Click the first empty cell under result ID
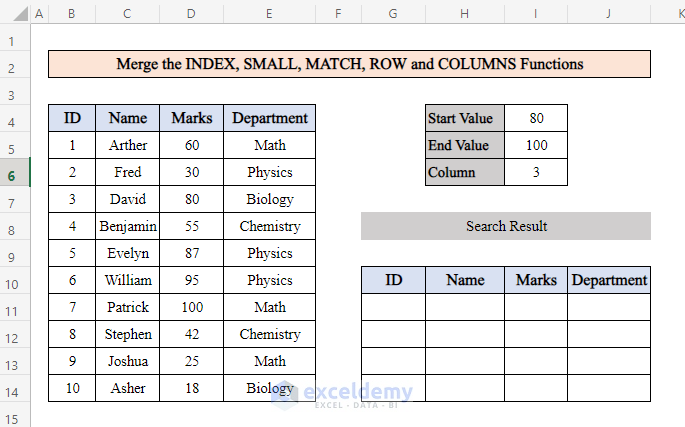Image resolution: width=685 pixels, height=427 pixels. (393, 307)
